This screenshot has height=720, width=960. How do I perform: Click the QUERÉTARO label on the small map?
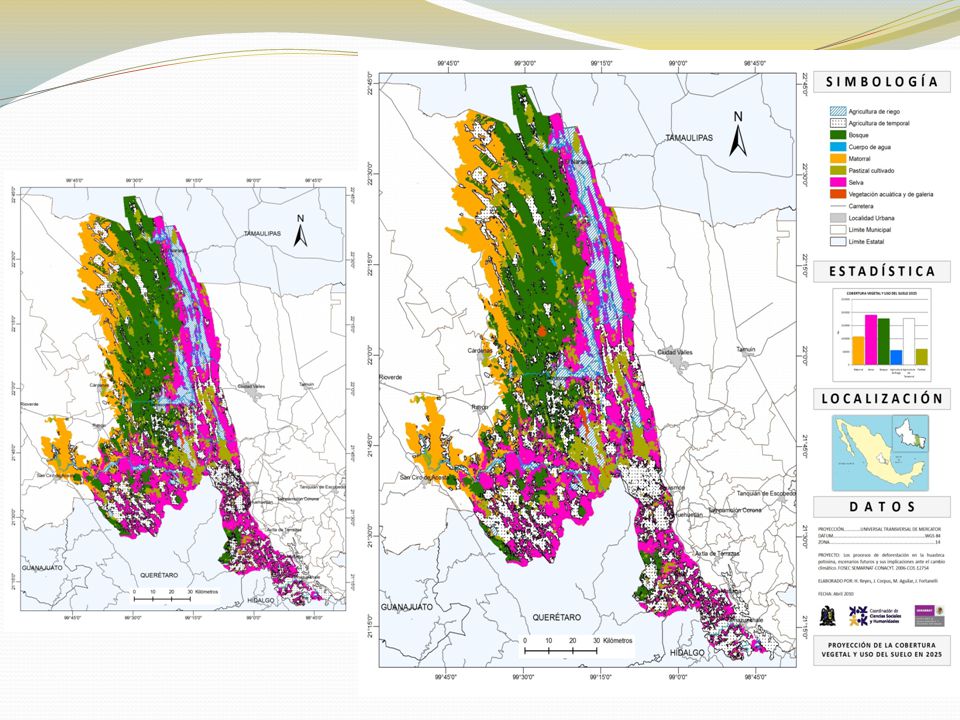pyautogui.click(x=159, y=575)
